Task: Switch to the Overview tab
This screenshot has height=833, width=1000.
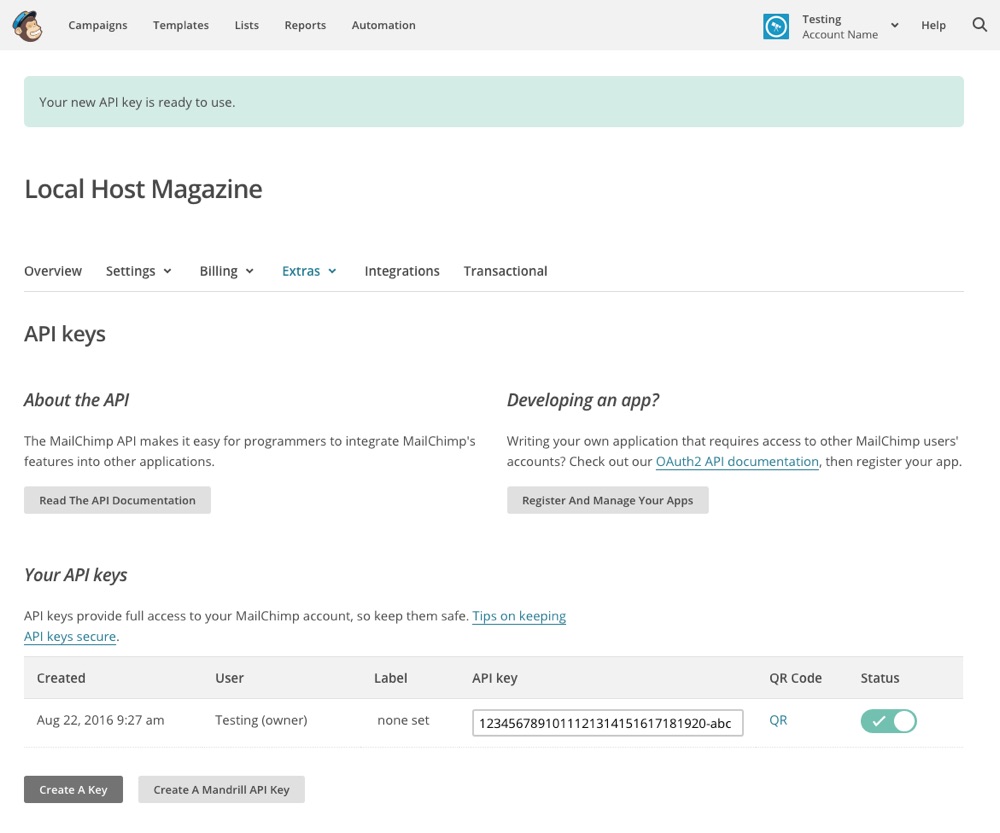Action: [53, 271]
